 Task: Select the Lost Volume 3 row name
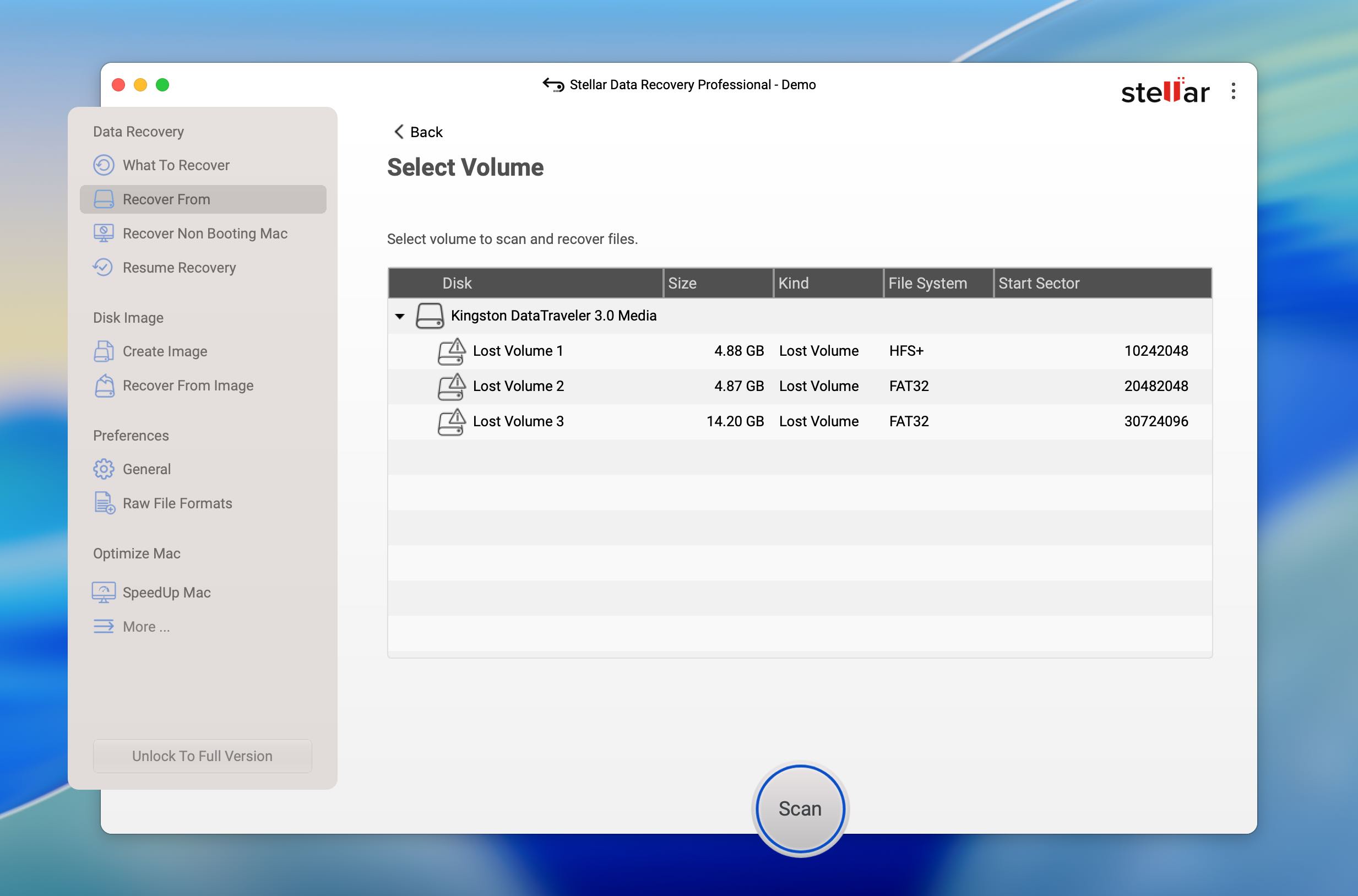pos(518,421)
